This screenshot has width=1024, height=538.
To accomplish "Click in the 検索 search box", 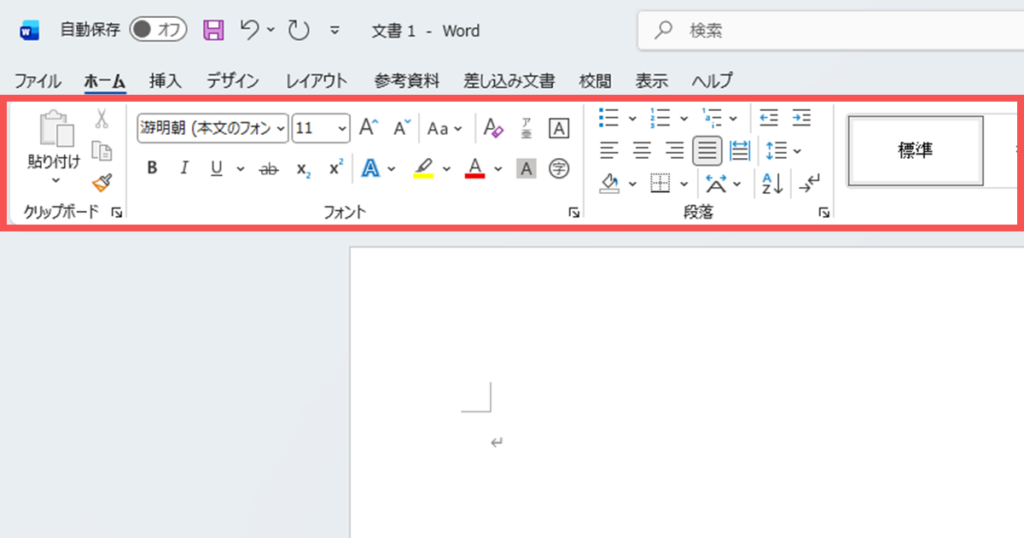I will point(830,31).
